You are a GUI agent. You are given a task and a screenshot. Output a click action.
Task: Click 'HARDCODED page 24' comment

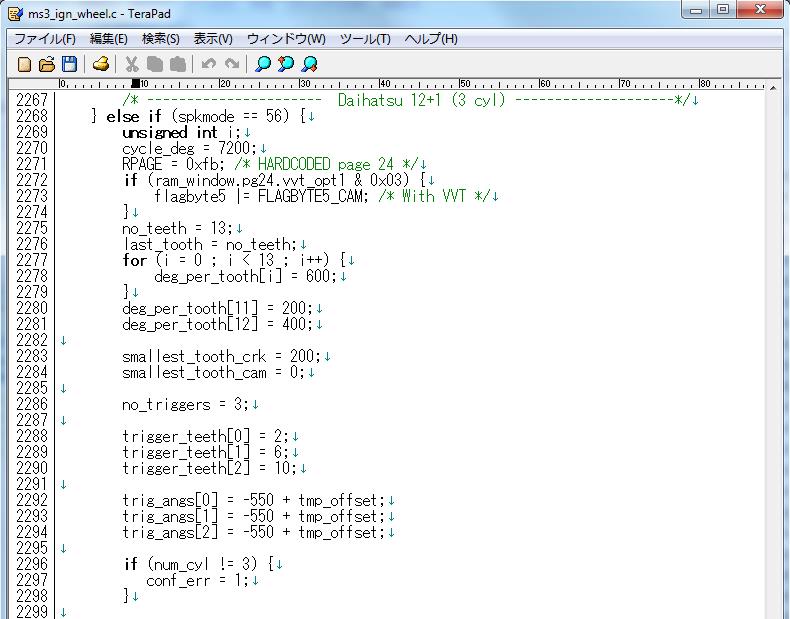(325, 164)
